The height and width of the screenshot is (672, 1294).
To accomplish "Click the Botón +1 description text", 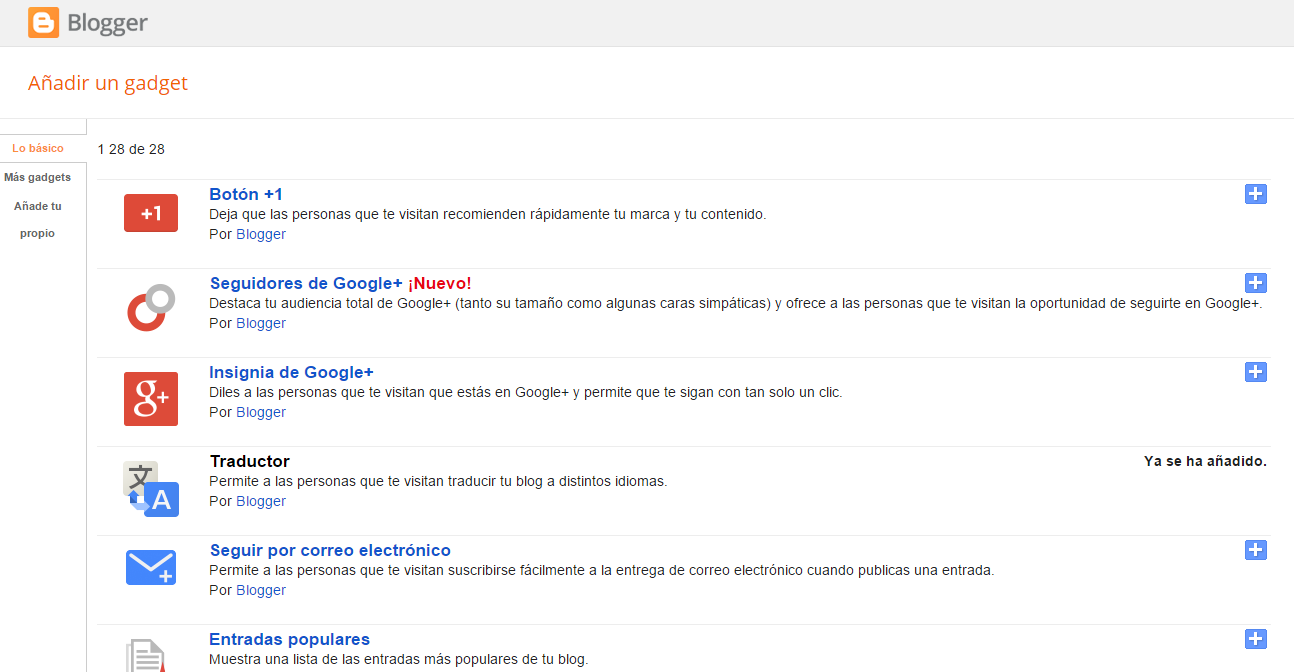I will click(x=488, y=214).
